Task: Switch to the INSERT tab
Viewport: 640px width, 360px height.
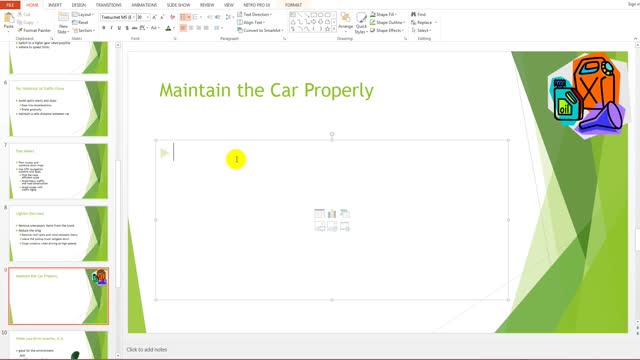Action: click(55, 5)
